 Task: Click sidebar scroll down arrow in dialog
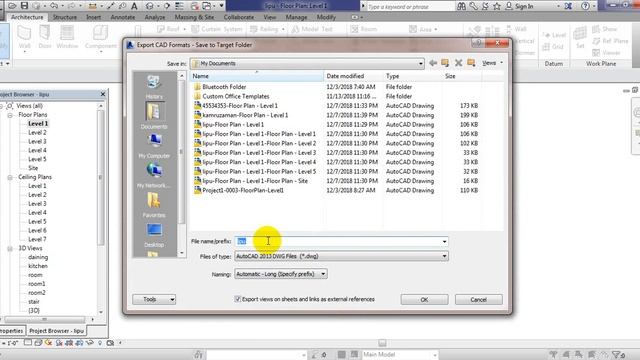click(x=182, y=253)
